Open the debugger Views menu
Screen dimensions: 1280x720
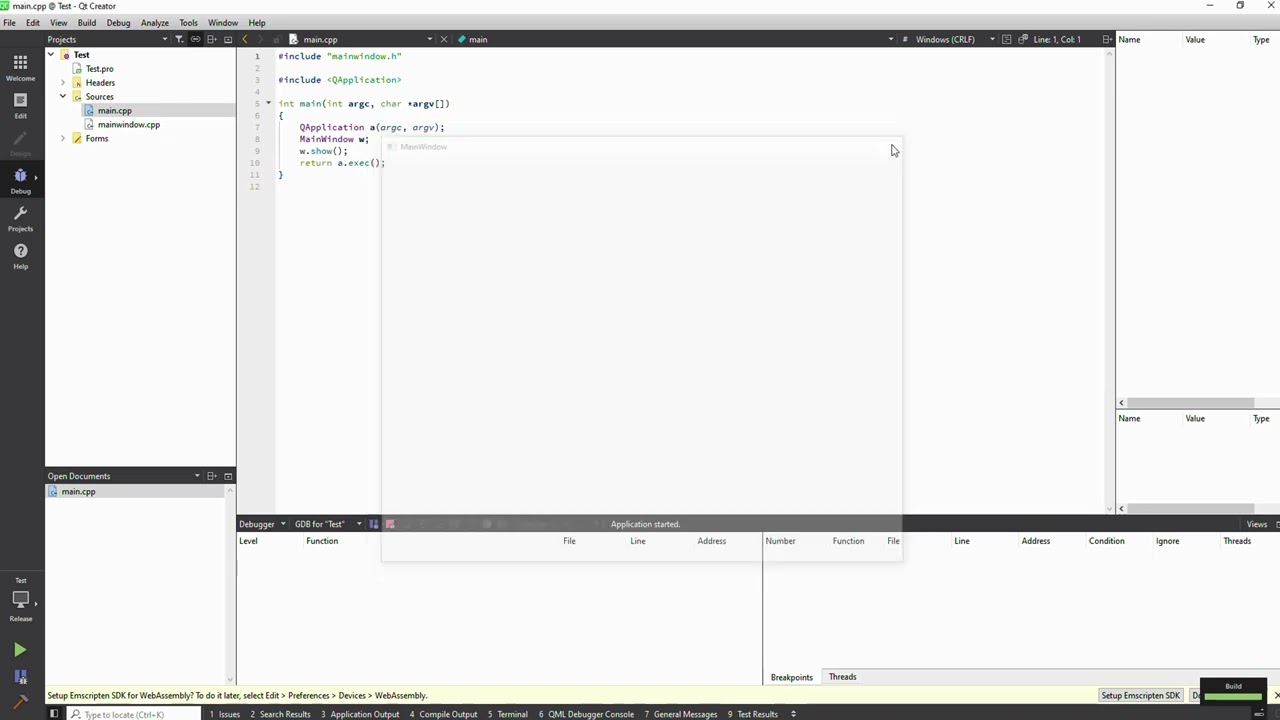(x=1257, y=524)
